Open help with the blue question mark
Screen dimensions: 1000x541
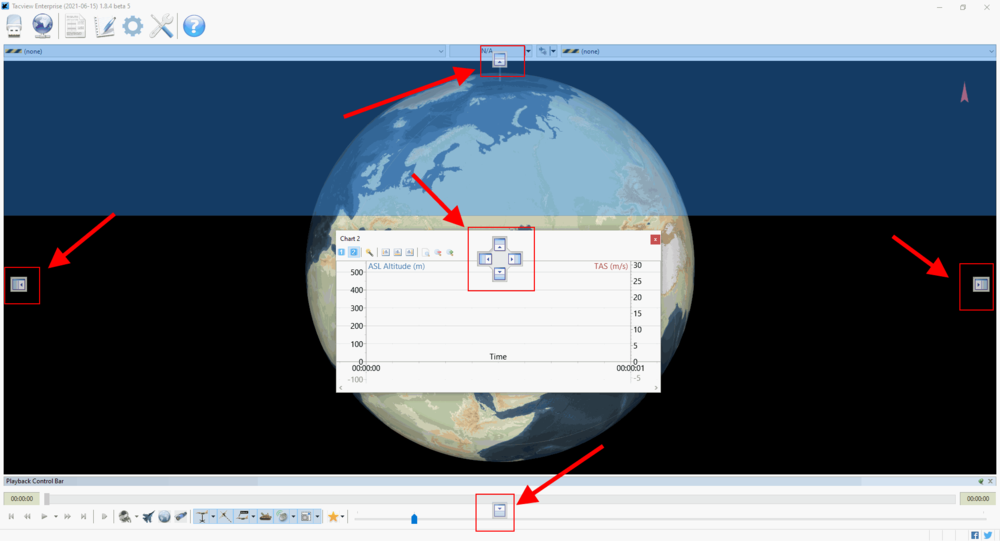[x=194, y=26]
